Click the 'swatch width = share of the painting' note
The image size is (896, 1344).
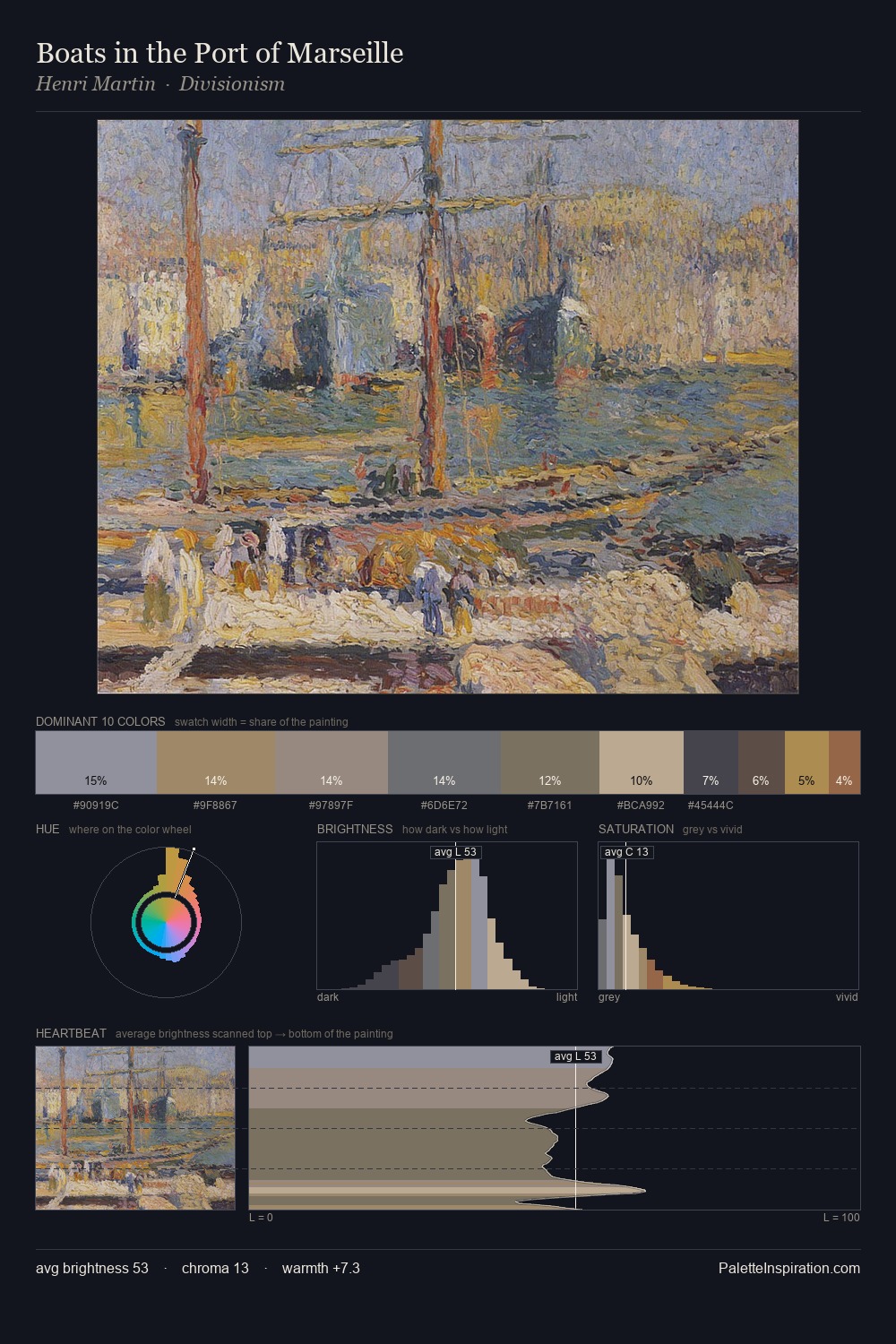[262, 722]
